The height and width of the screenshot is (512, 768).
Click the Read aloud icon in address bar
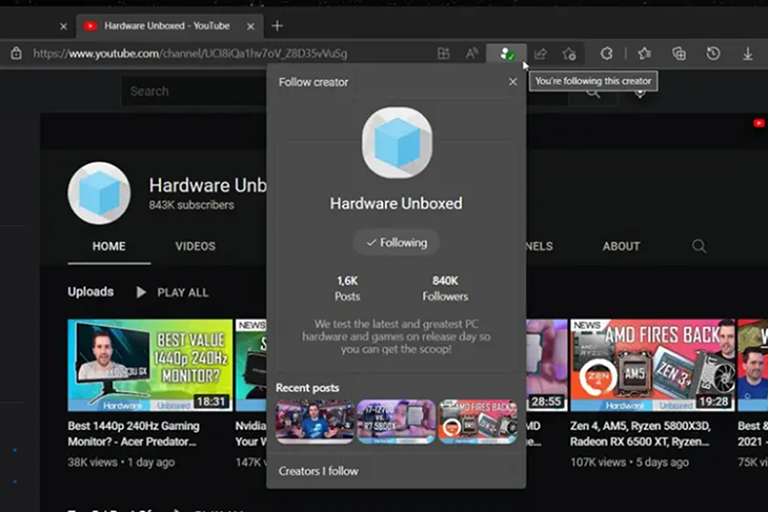click(472, 54)
